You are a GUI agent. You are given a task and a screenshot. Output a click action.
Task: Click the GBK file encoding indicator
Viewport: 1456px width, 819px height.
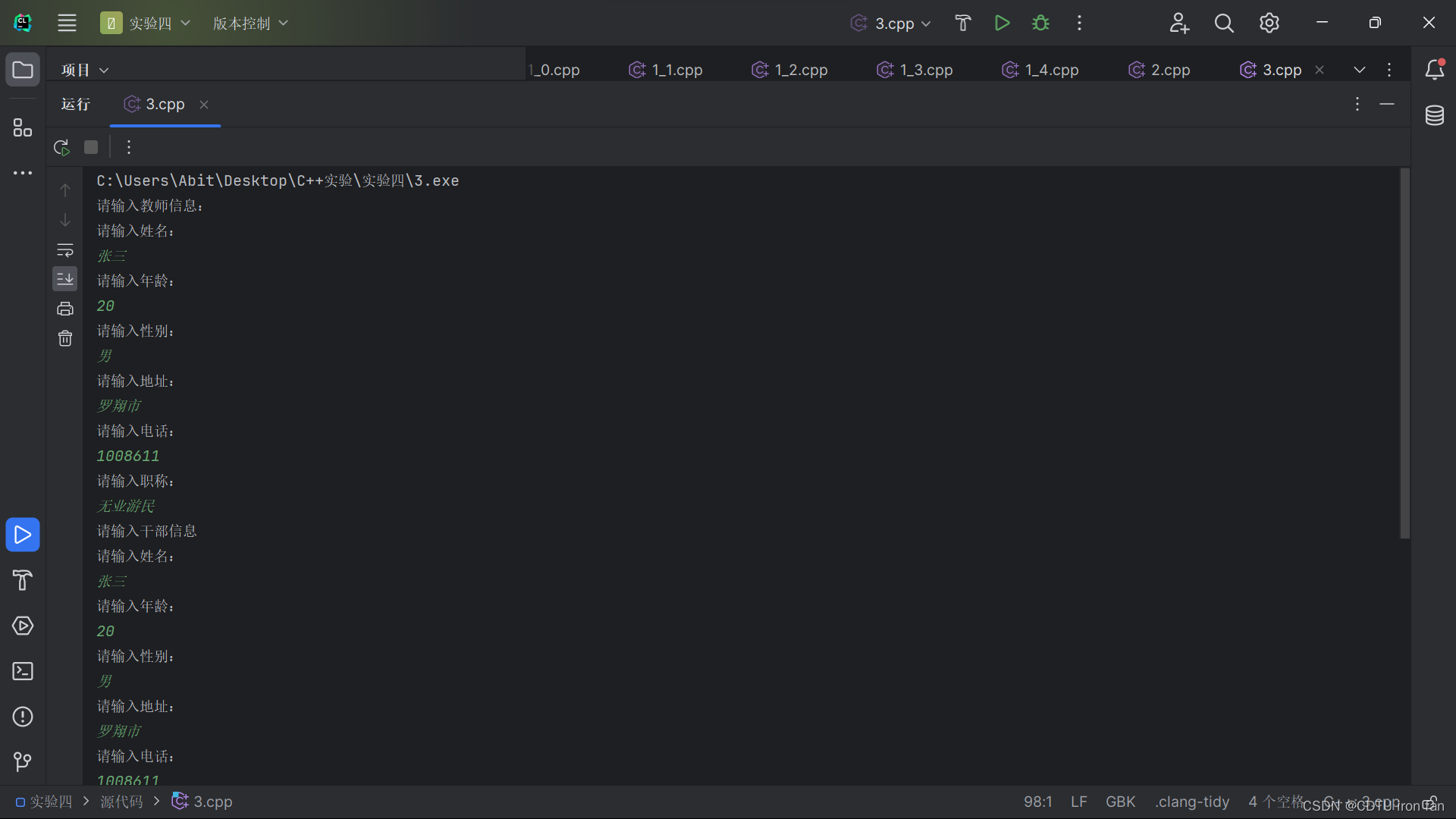[x=1120, y=802]
